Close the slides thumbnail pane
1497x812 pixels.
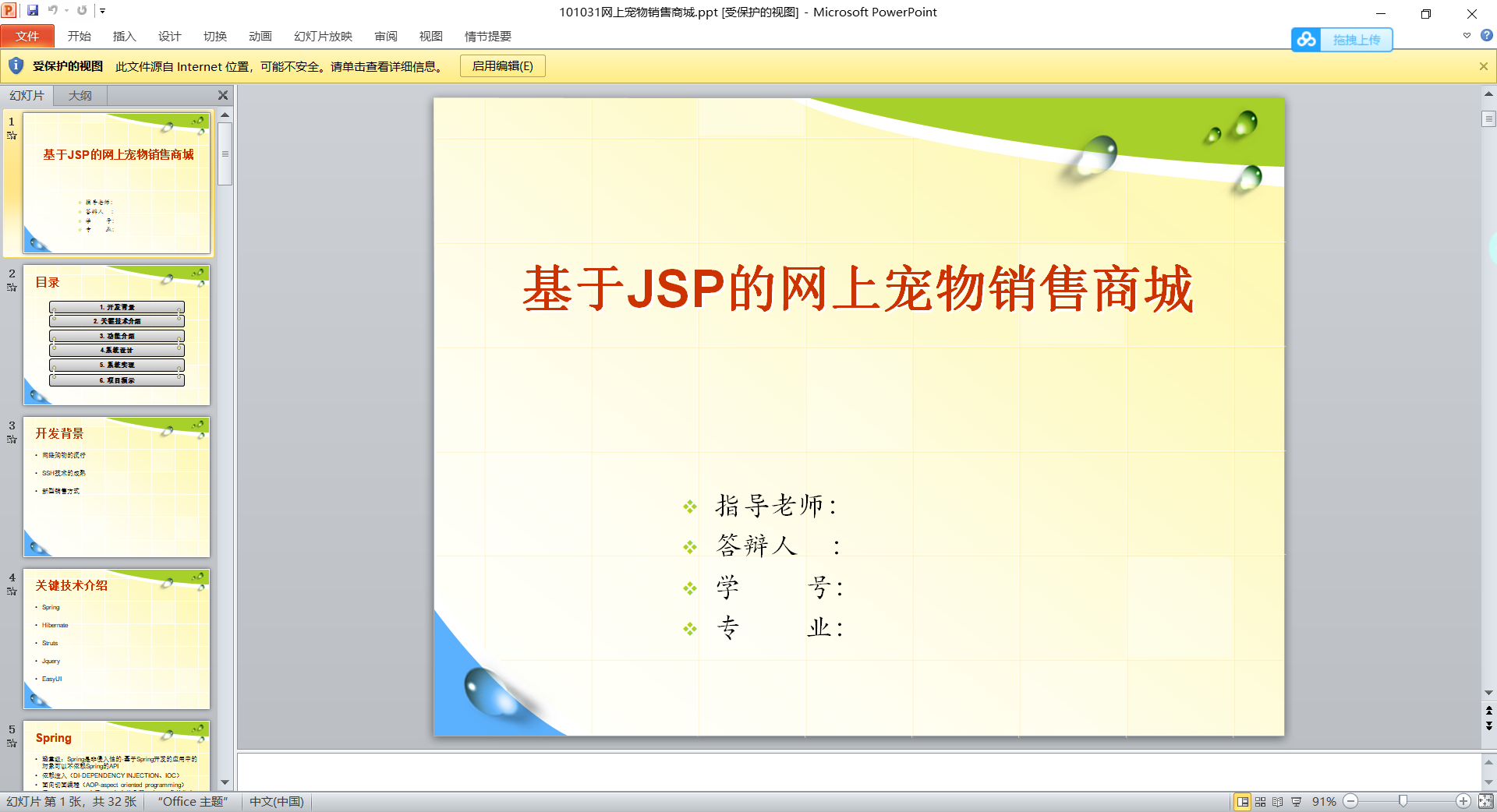pos(223,95)
